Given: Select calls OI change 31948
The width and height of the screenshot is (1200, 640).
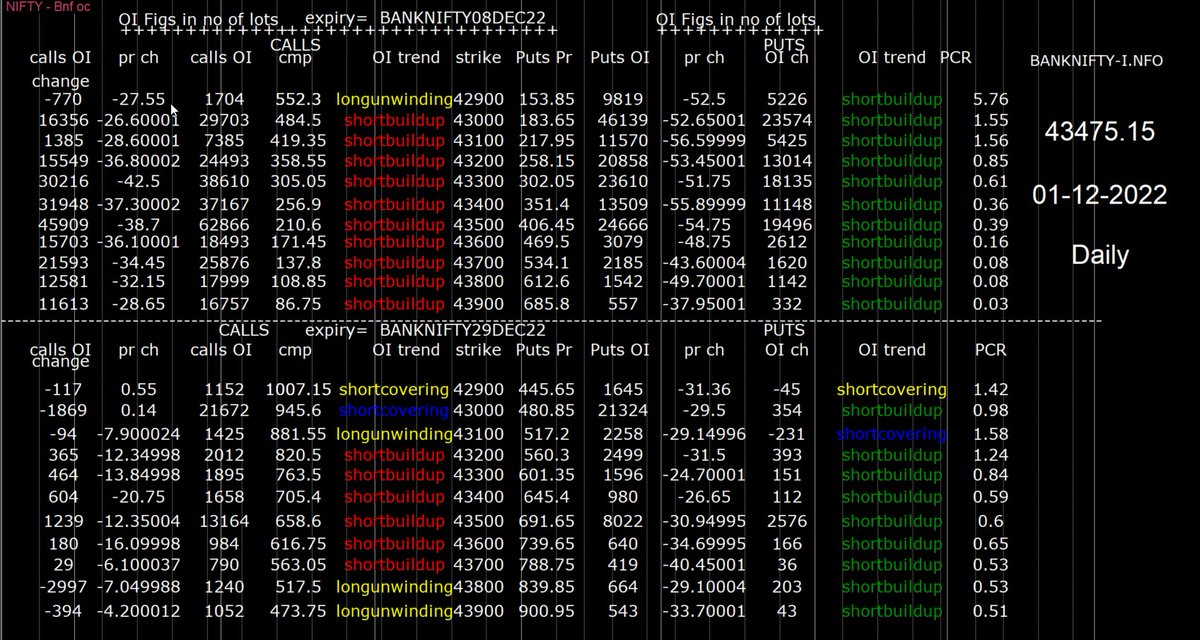Looking at the screenshot, I should [65, 204].
